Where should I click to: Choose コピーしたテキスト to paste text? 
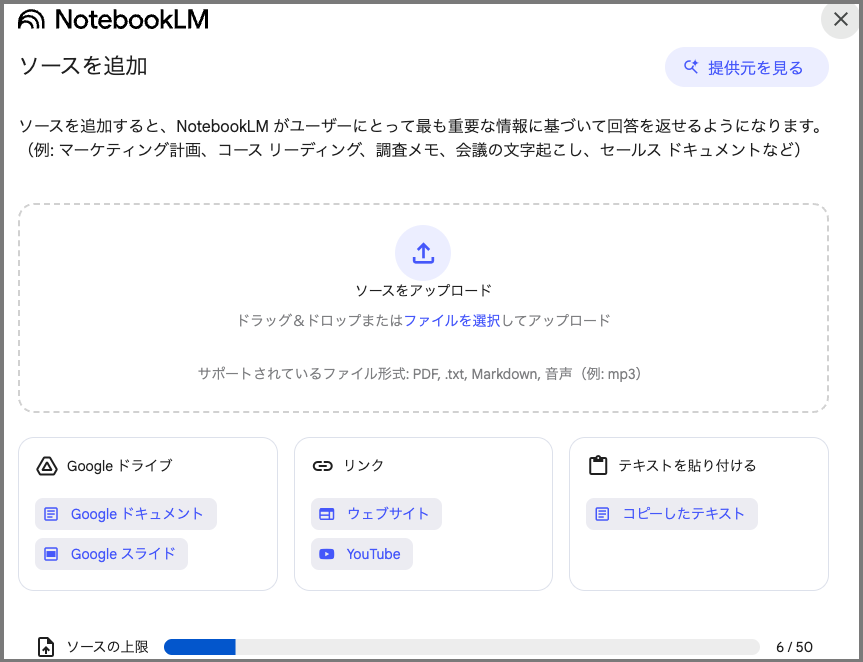[x=671, y=514]
